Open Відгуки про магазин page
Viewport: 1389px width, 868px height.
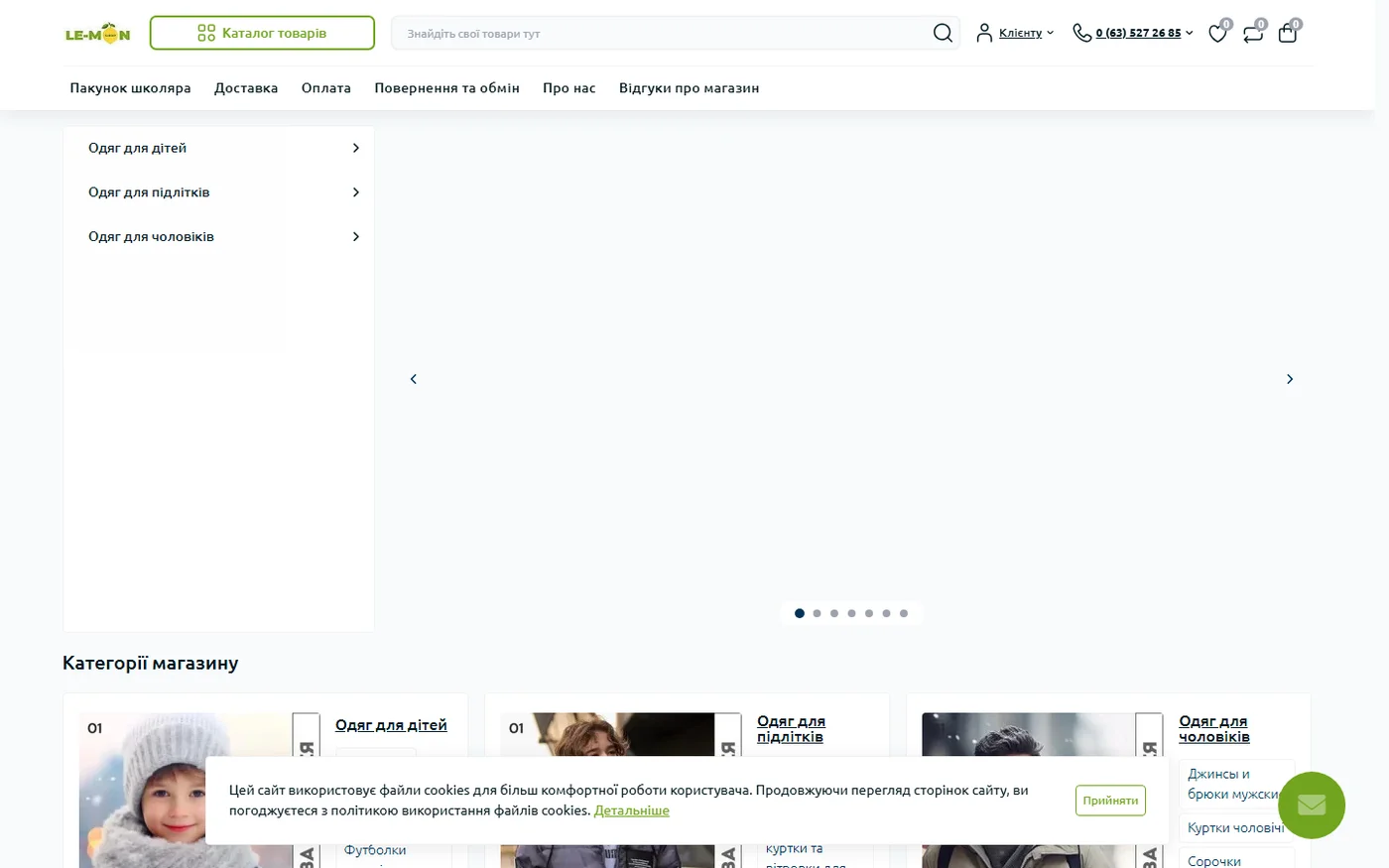(x=689, y=88)
